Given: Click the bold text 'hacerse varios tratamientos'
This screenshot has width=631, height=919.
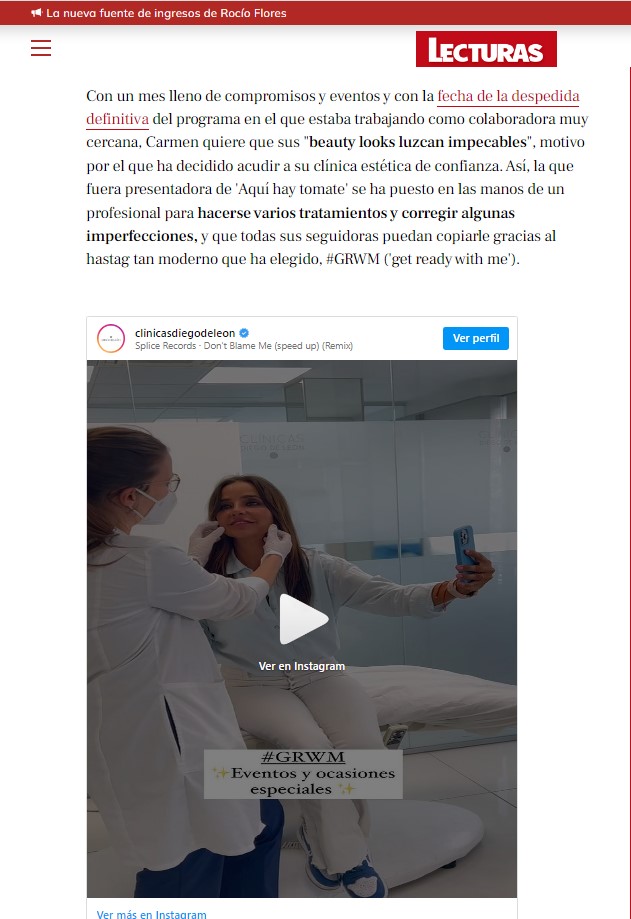Looking at the screenshot, I should pyautogui.click(x=292, y=213).
